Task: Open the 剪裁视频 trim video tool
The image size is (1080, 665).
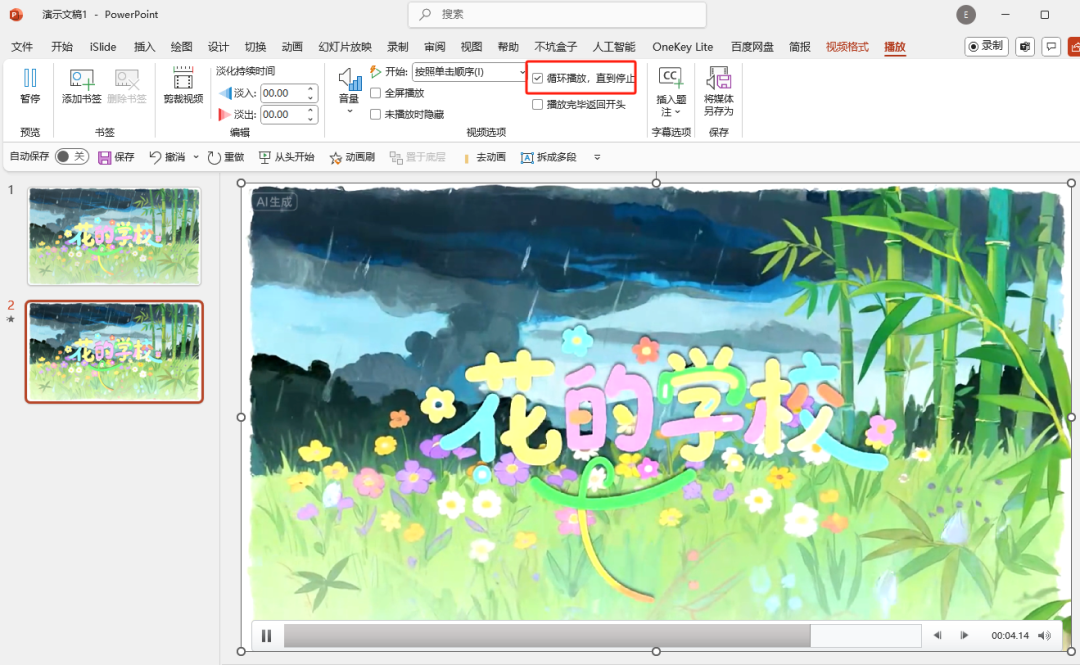Action: (183, 80)
